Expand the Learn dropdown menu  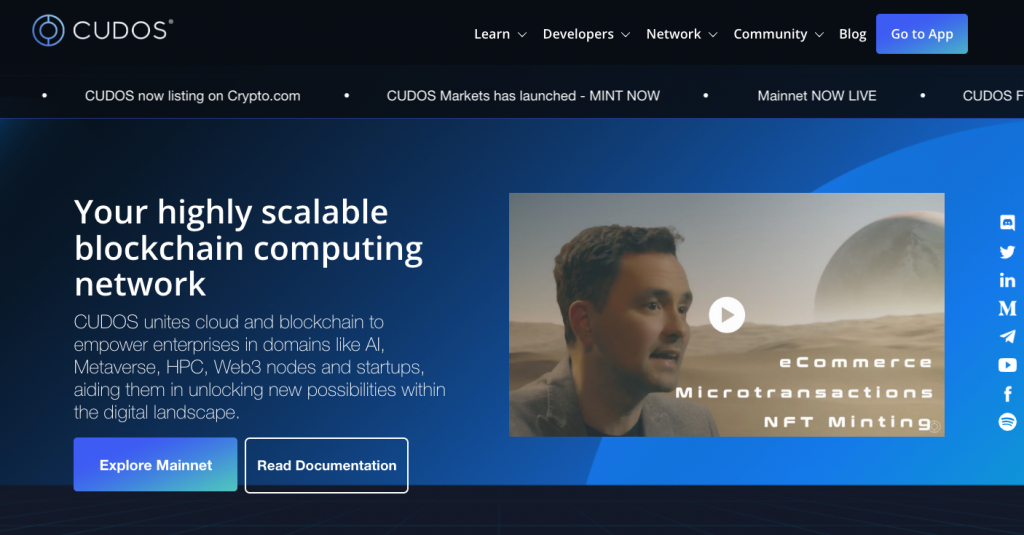(x=500, y=34)
